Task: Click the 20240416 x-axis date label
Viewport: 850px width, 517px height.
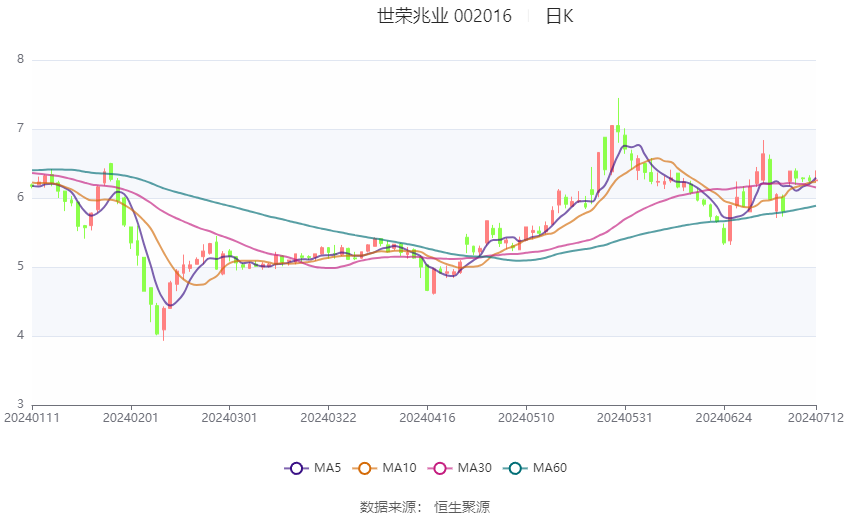Action: point(427,418)
